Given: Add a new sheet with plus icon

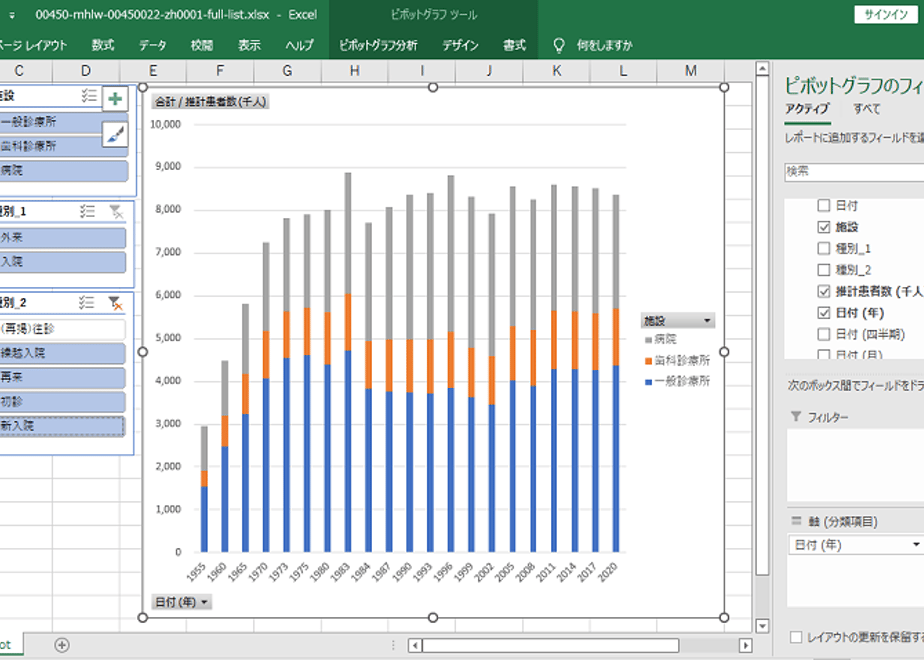Looking at the screenshot, I should (x=62, y=645).
